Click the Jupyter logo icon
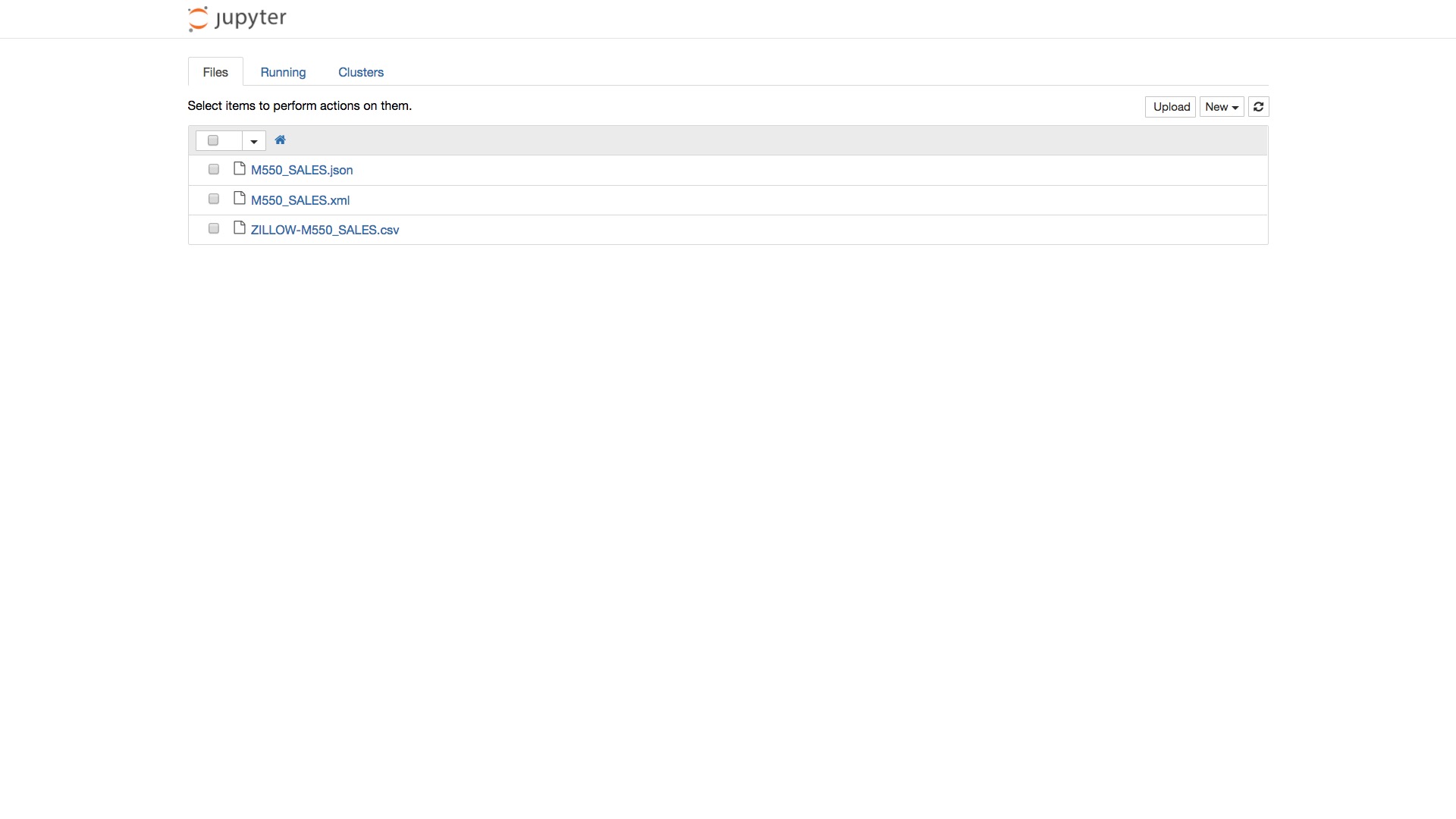This screenshot has width=1456, height=819. (198, 19)
